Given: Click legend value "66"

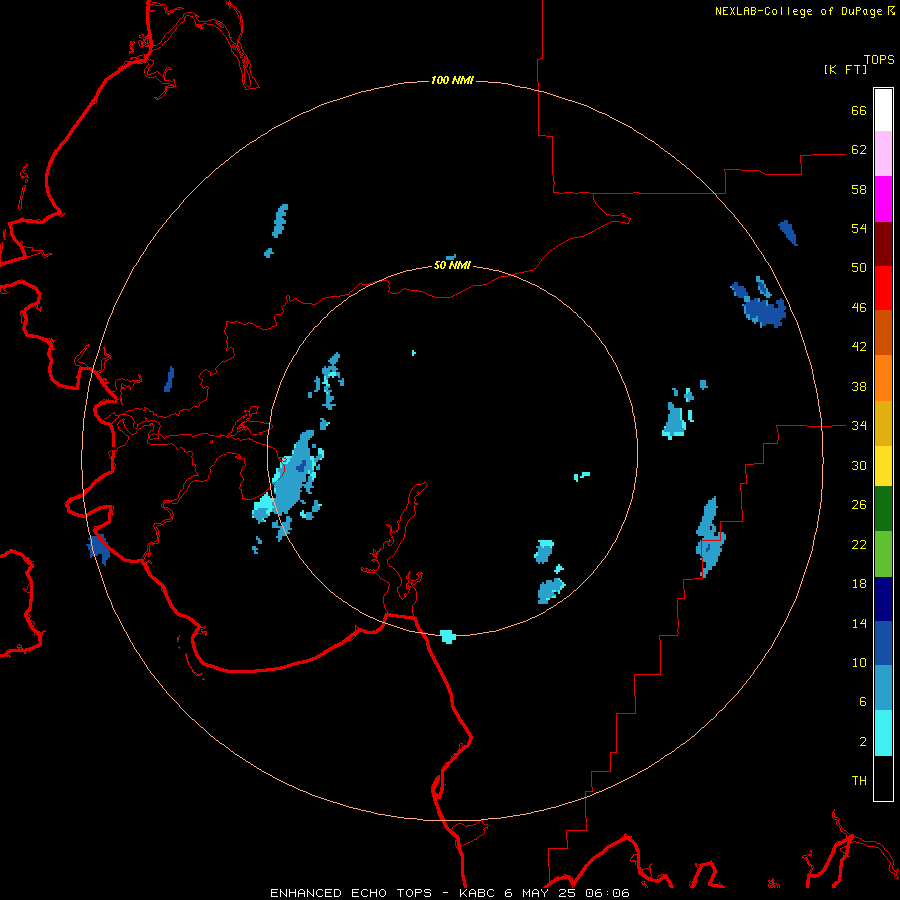Looking at the screenshot, I should point(859,110).
